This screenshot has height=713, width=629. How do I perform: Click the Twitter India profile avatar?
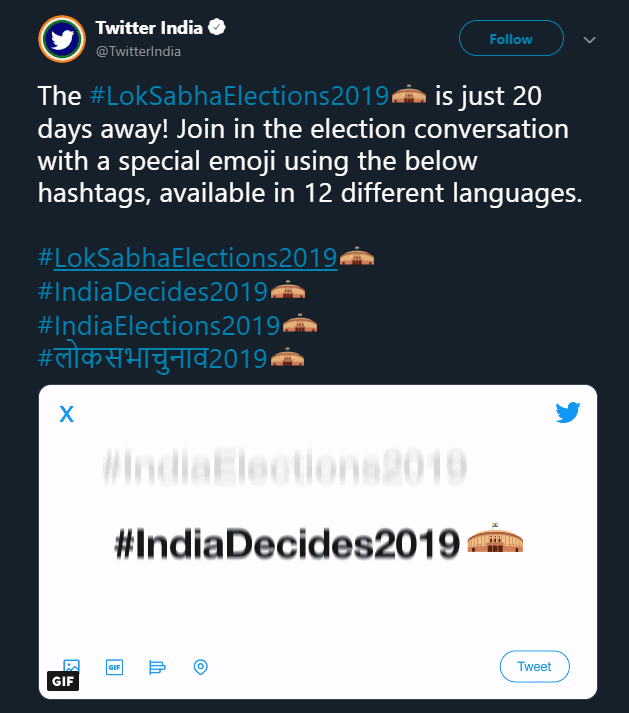(62, 39)
